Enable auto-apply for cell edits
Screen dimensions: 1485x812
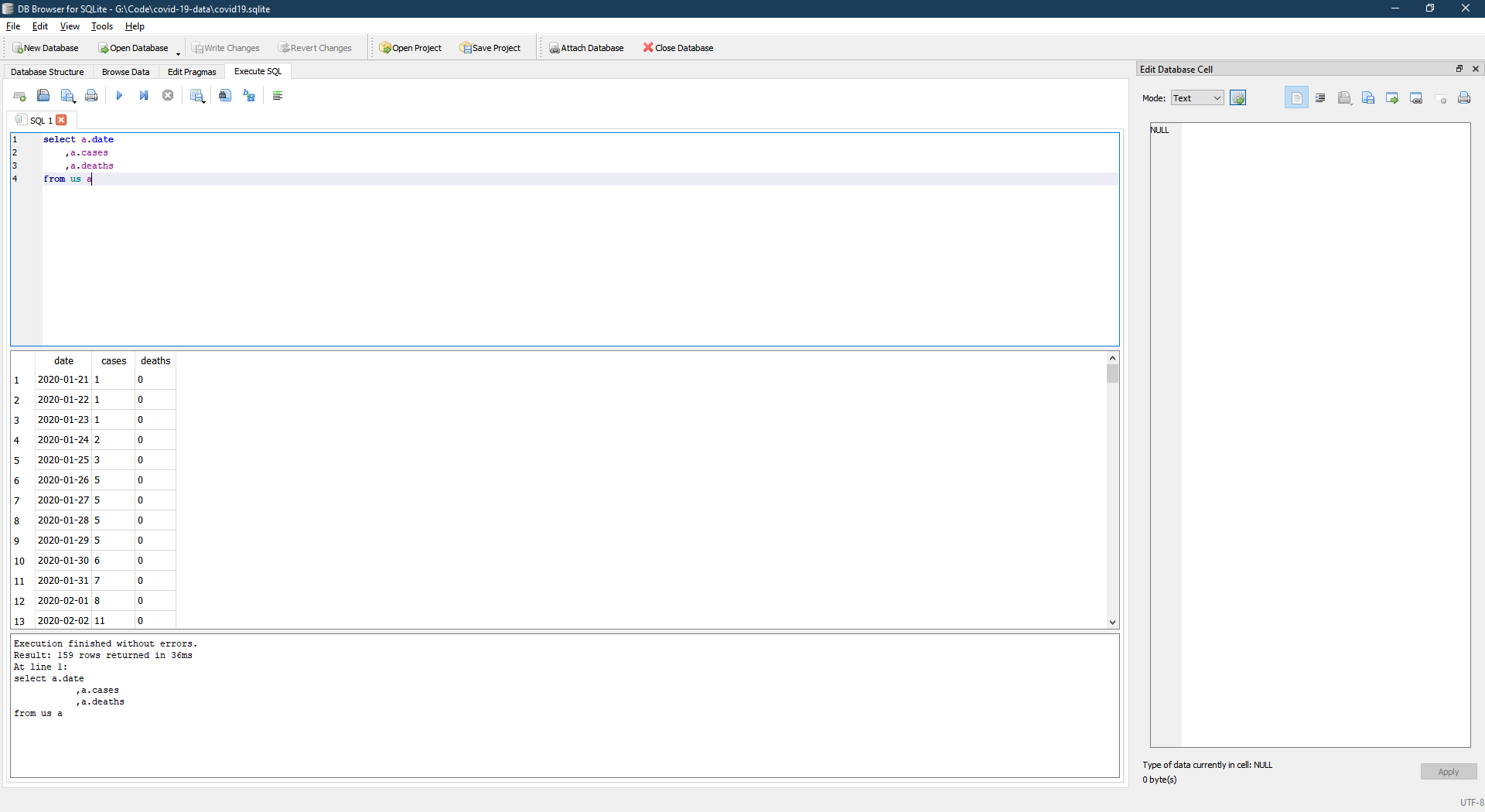[x=1238, y=97]
